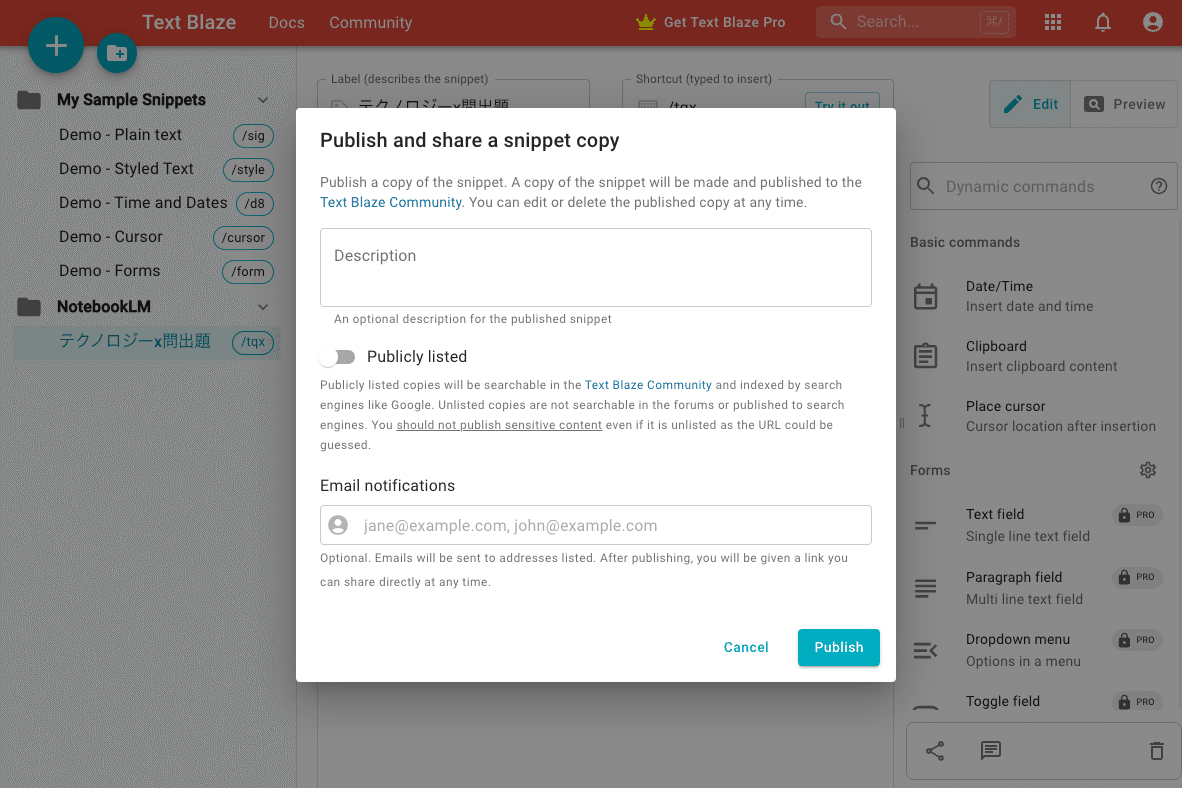Click the Date/Time calendar icon
The height and width of the screenshot is (788, 1182).
[x=926, y=296]
